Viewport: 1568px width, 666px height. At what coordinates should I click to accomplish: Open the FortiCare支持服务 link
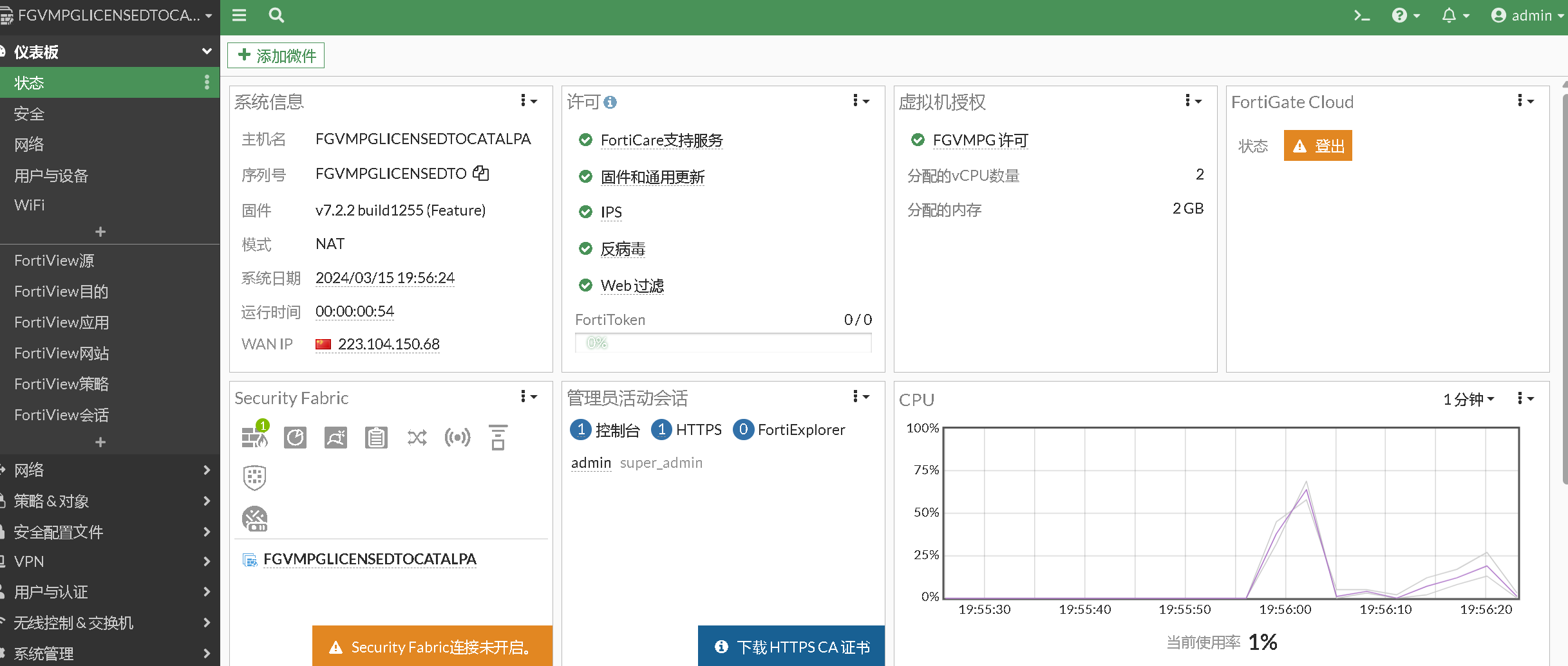pos(662,140)
